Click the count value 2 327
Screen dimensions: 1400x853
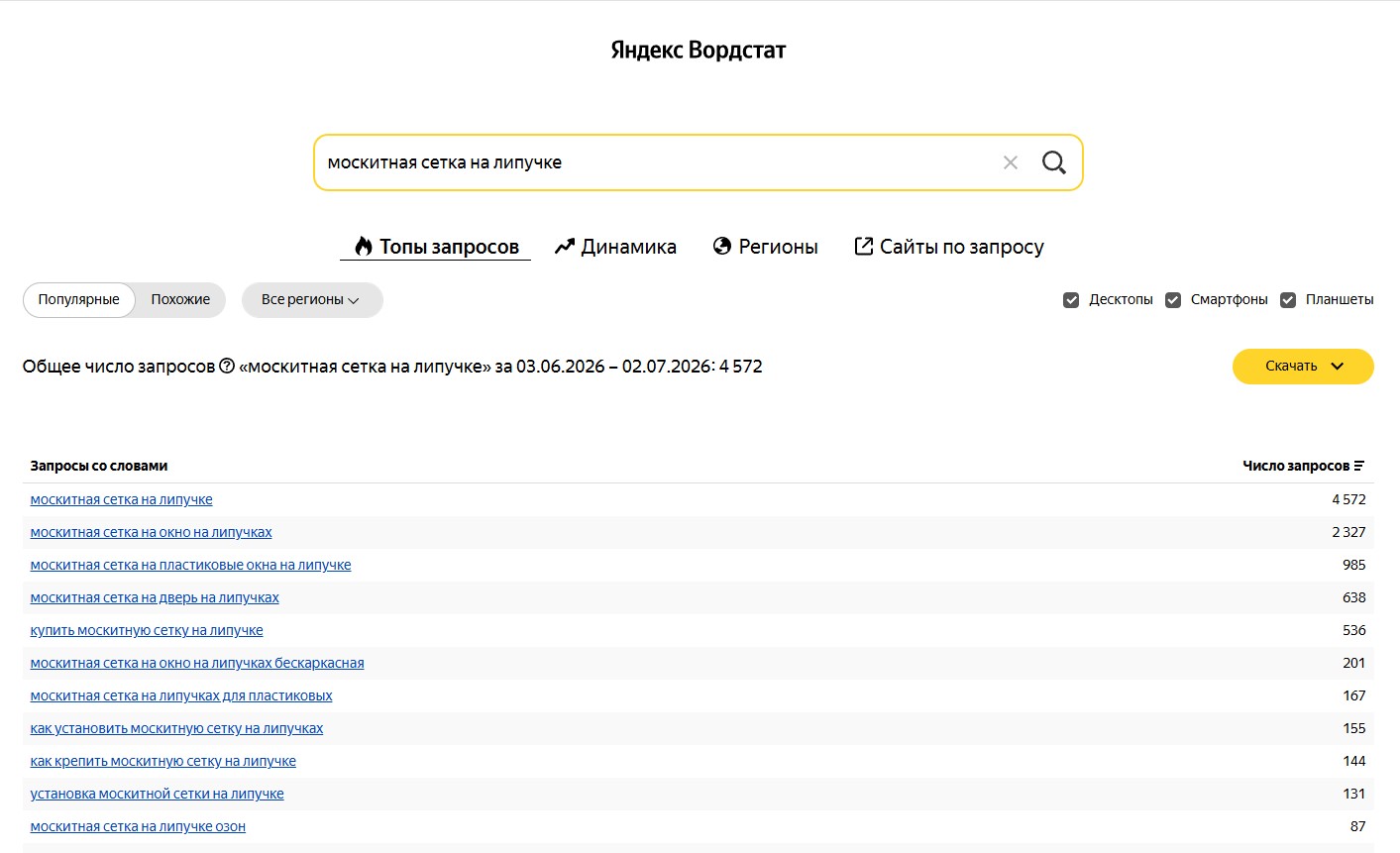pyautogui.click(x=1348, y=533)
